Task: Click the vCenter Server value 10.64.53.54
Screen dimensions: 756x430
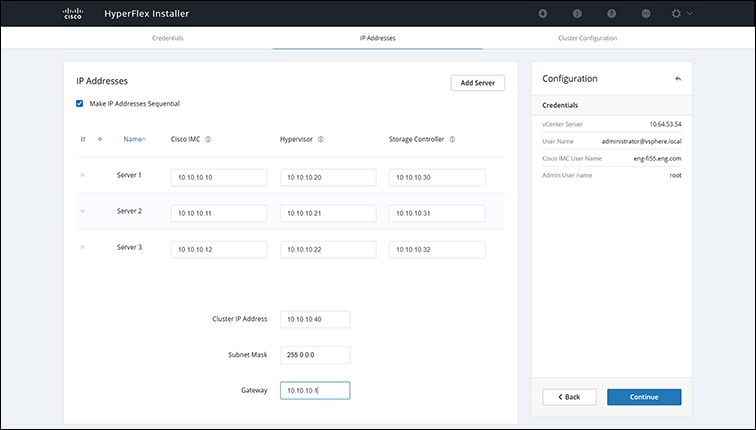Action: [x=665, y=124]
